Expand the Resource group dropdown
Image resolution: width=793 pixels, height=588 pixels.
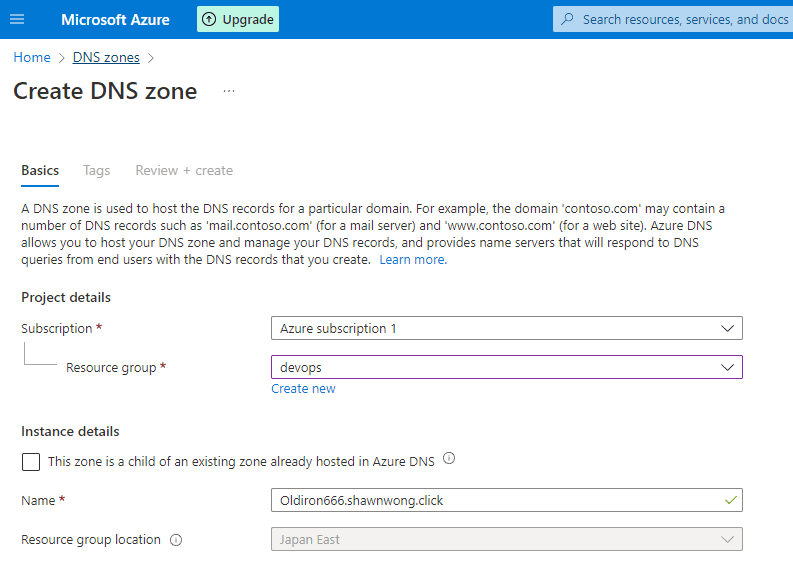point(506,367)
